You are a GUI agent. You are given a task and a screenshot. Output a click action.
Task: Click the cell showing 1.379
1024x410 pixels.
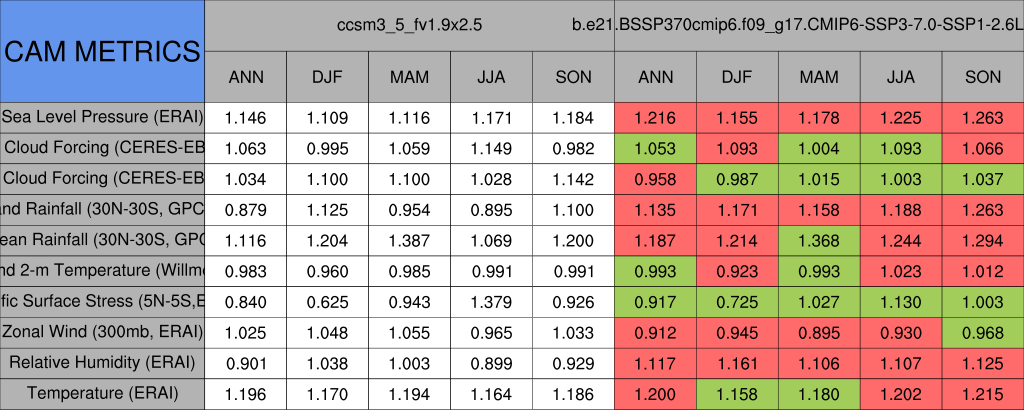[491, 301]
